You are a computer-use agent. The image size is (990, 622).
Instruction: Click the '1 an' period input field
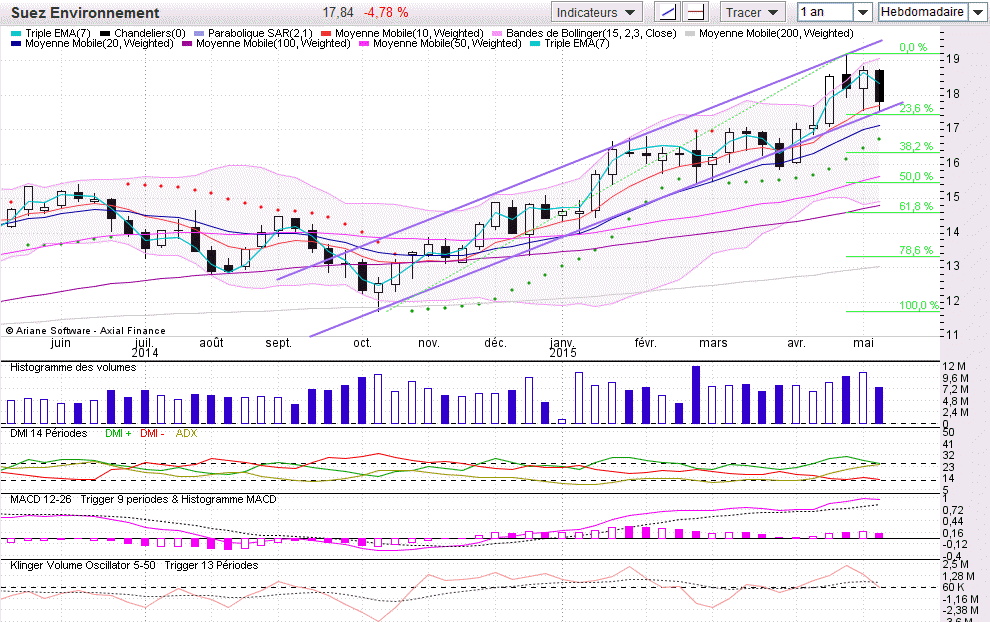click(826, 12)
